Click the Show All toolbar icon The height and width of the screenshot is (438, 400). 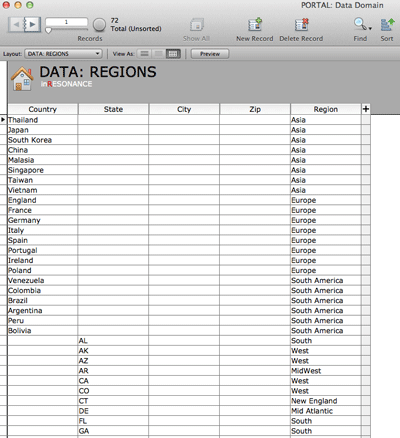[197, 25]
